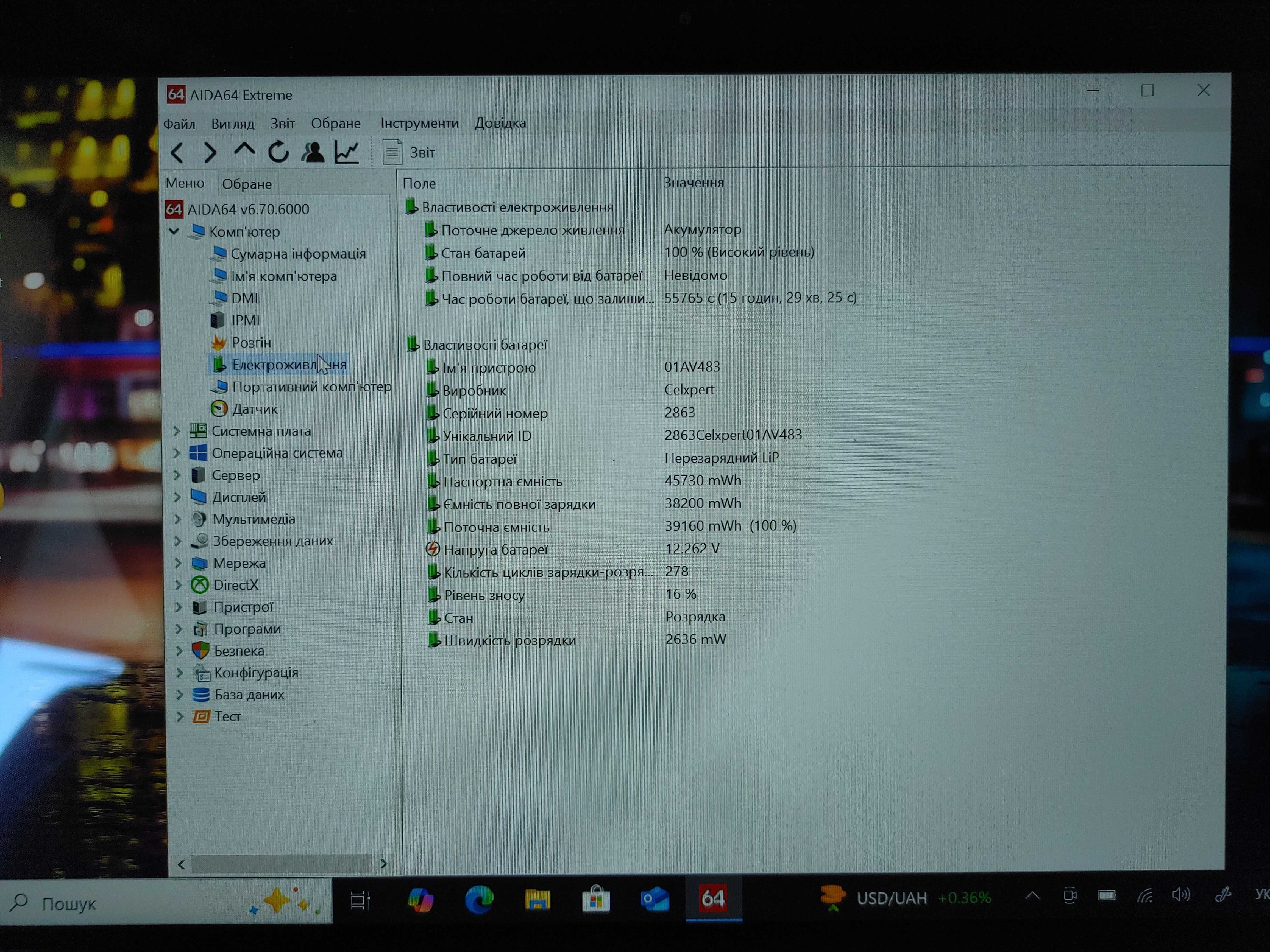Select Сумарна інформація in the tree

(298, 254)
